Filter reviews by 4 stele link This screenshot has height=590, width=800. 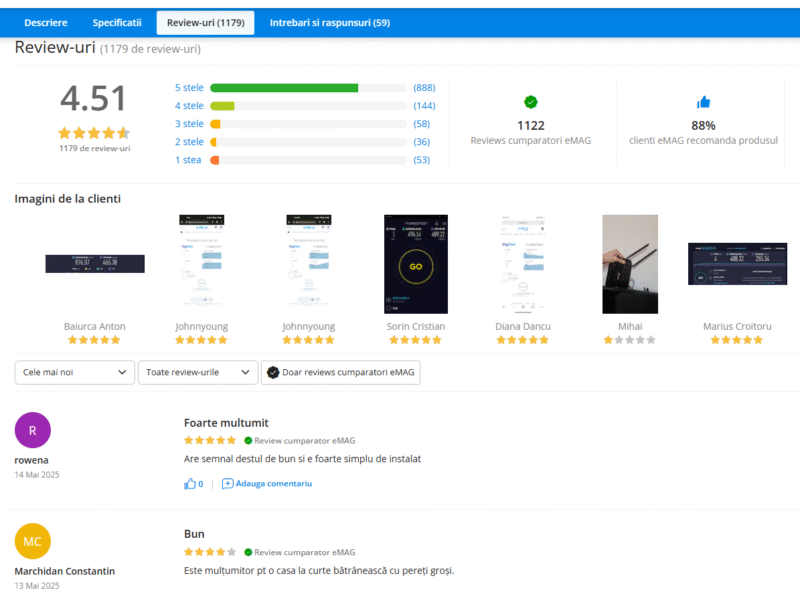189,106
